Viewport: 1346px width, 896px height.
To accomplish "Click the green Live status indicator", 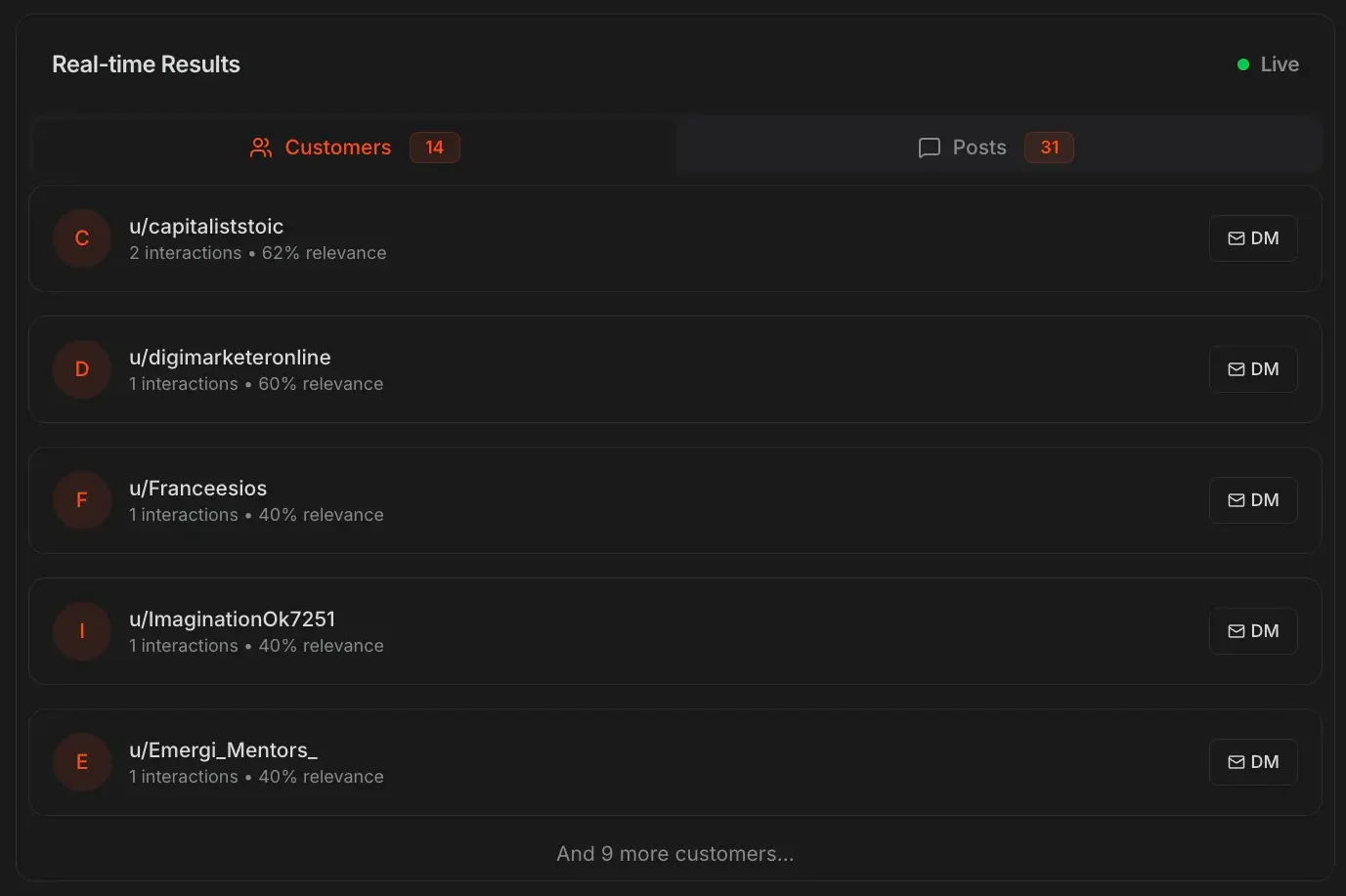I will [x=1243, y=64].
